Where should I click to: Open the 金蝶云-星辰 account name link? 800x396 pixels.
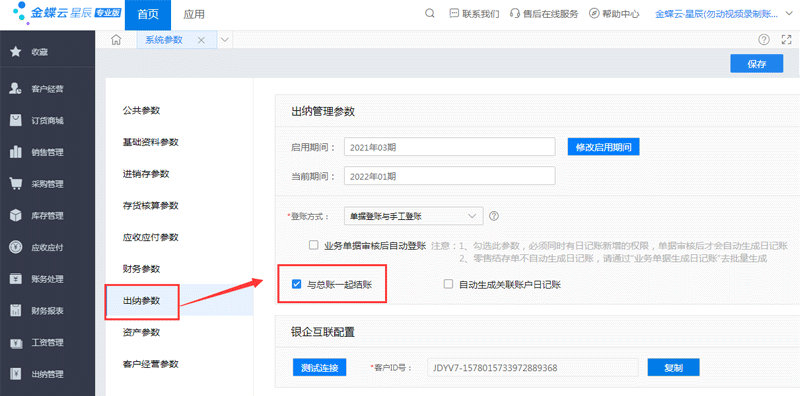pyautogui.click(x=716, y=14)
